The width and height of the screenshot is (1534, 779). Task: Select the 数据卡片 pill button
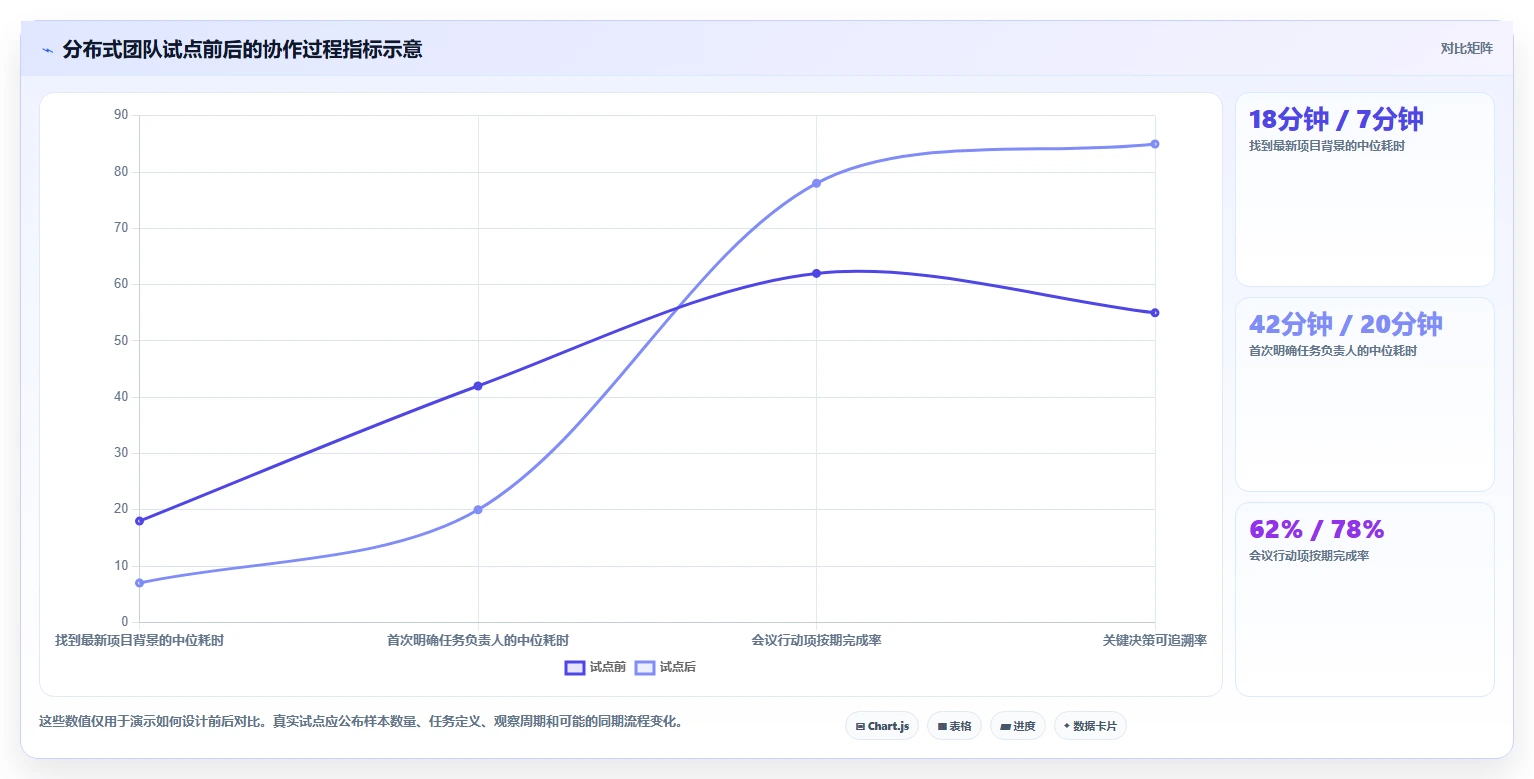click(1090, 726)
